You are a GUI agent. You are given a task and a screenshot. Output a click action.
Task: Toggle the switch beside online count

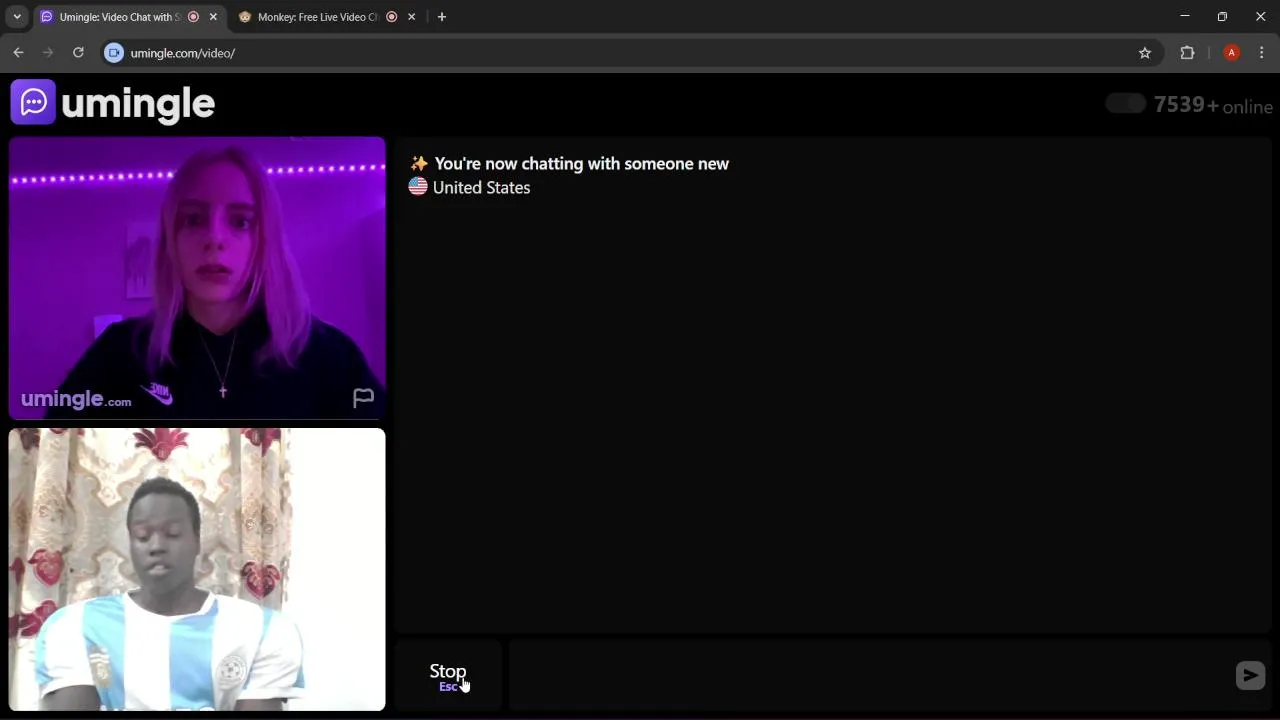[1126, 104]
